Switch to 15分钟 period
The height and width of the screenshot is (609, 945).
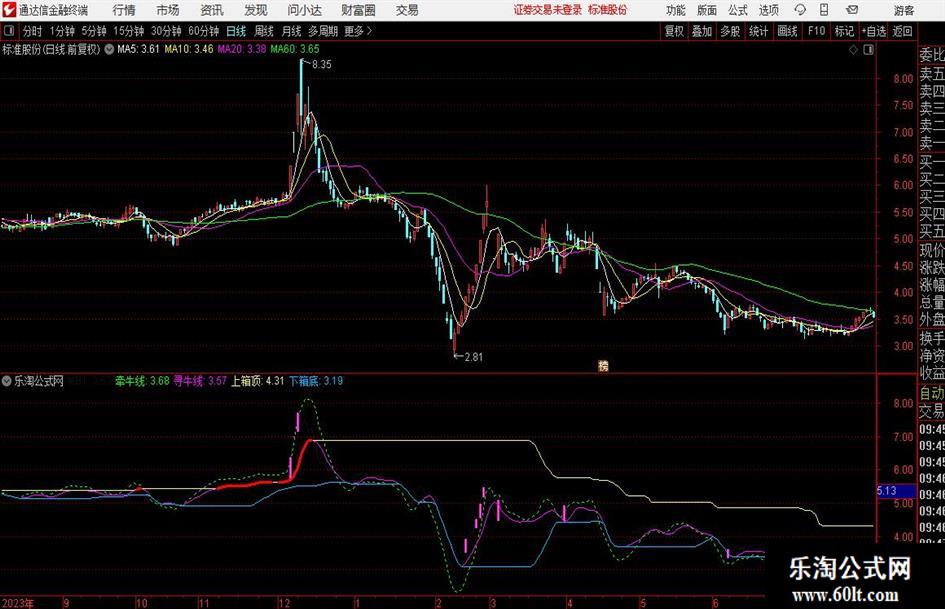[128, 31]
